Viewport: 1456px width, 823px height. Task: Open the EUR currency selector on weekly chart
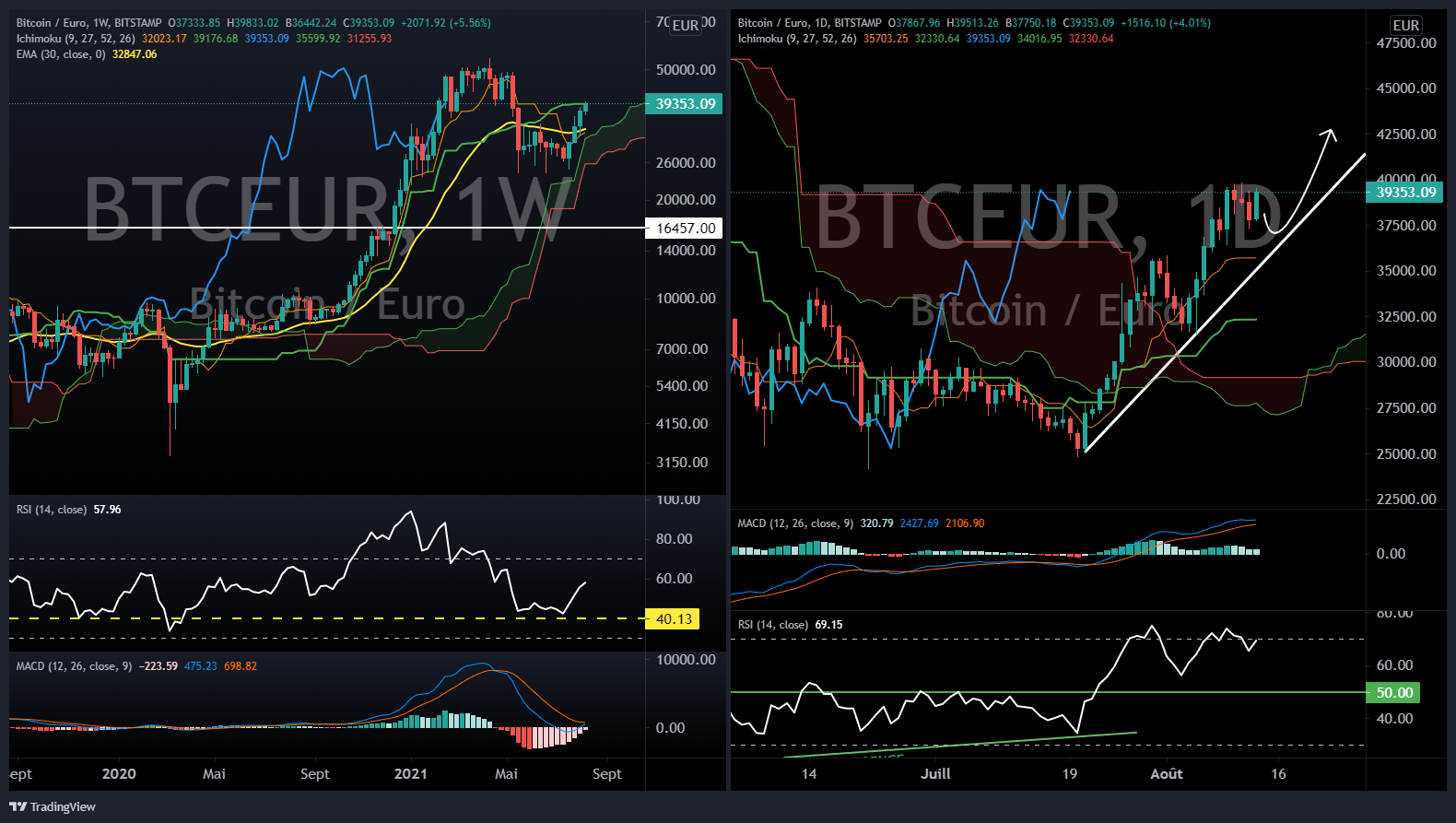685,26
